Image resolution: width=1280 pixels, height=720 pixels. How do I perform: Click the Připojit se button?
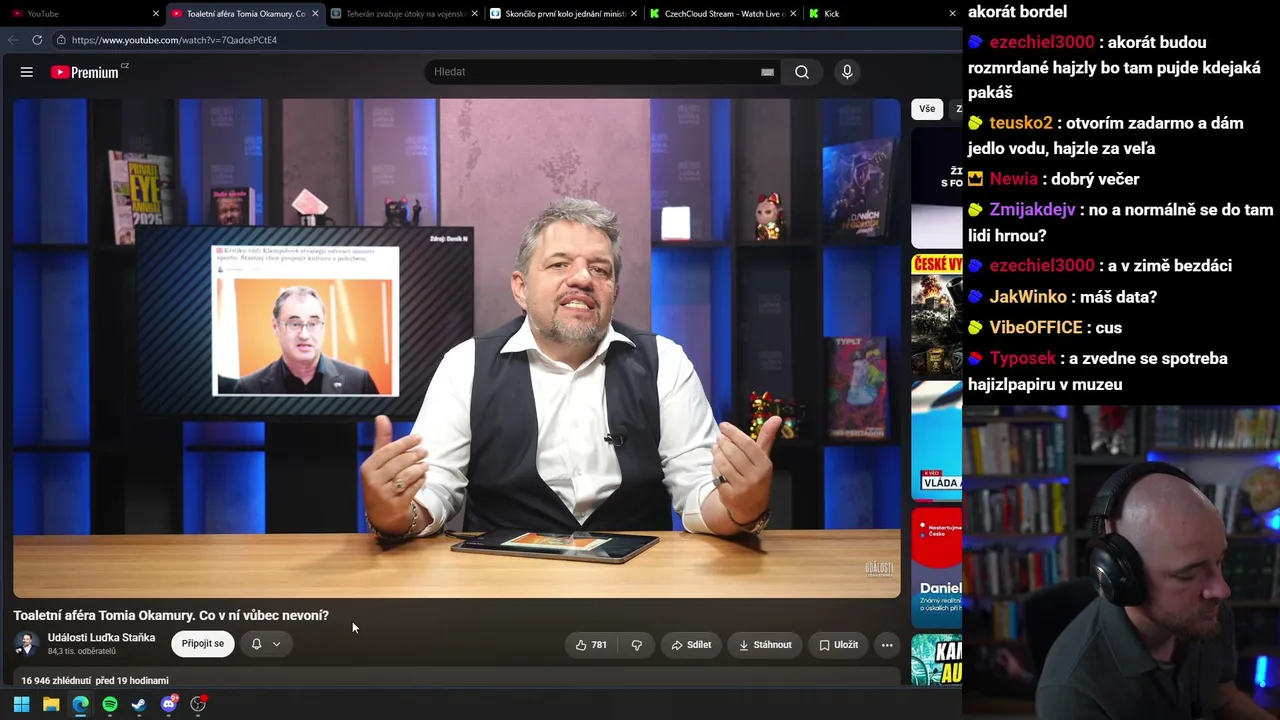tap(203, 644)
